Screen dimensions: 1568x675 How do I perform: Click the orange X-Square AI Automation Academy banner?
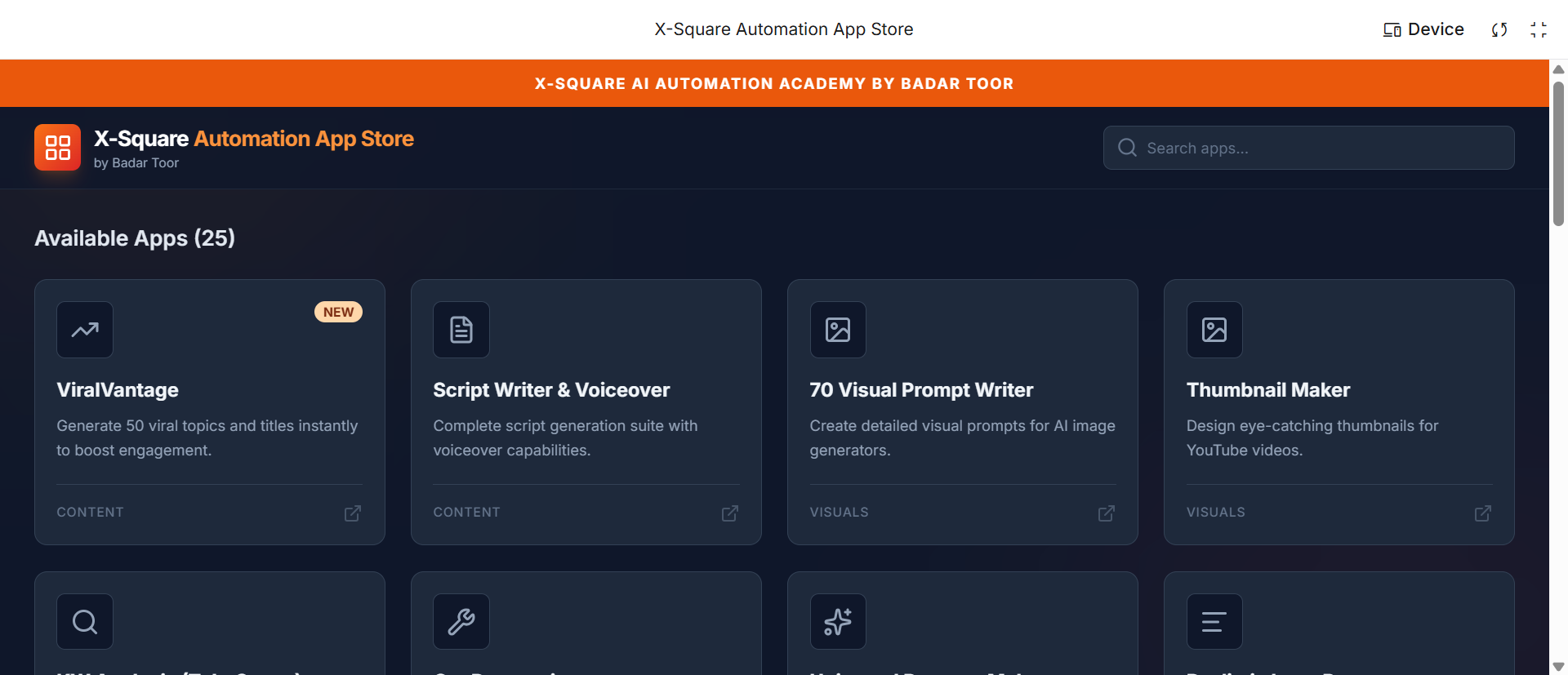[774, 83]
